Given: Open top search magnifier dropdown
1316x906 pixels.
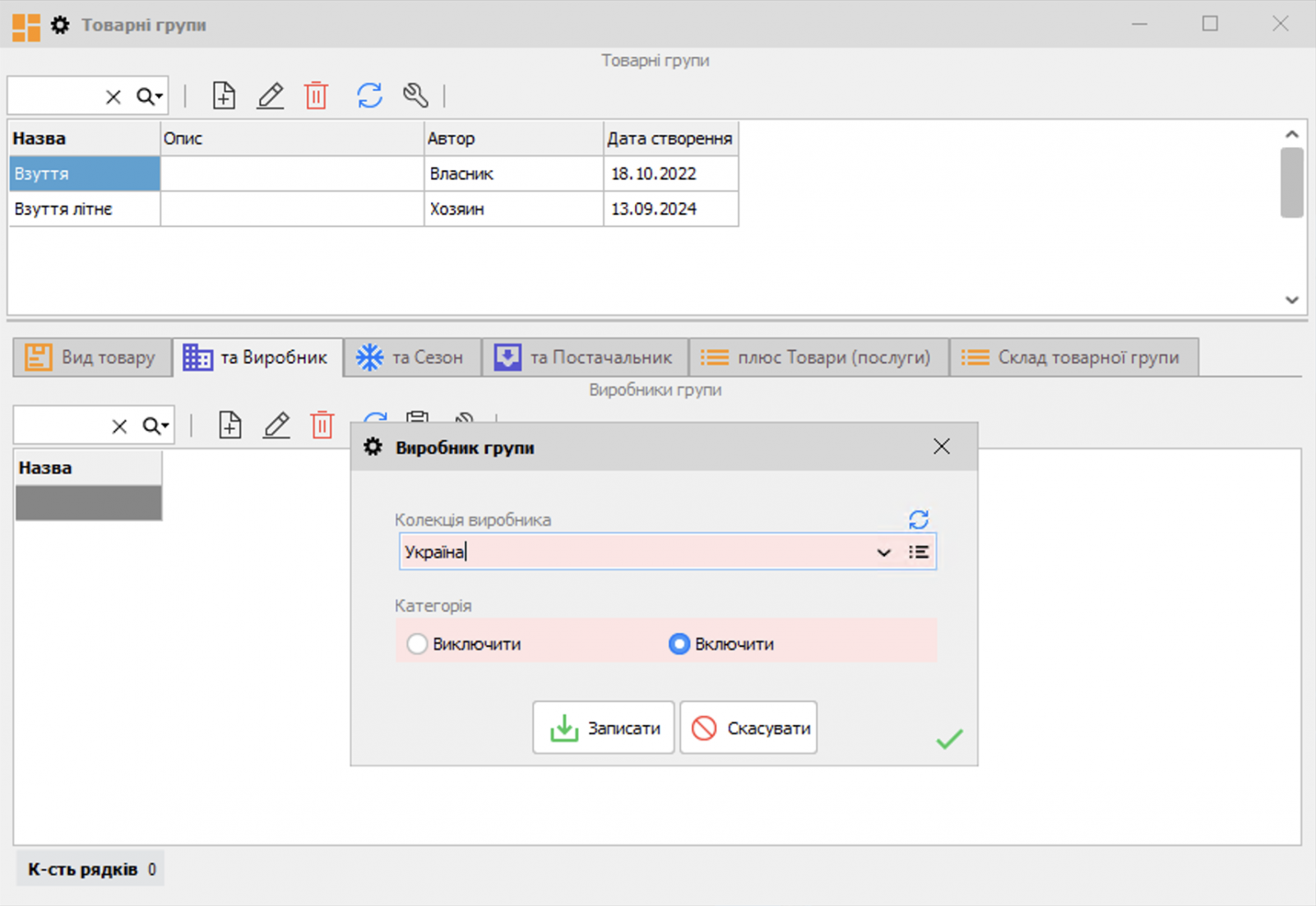Looking at the screenshot, I should click(x=150, y=97).
